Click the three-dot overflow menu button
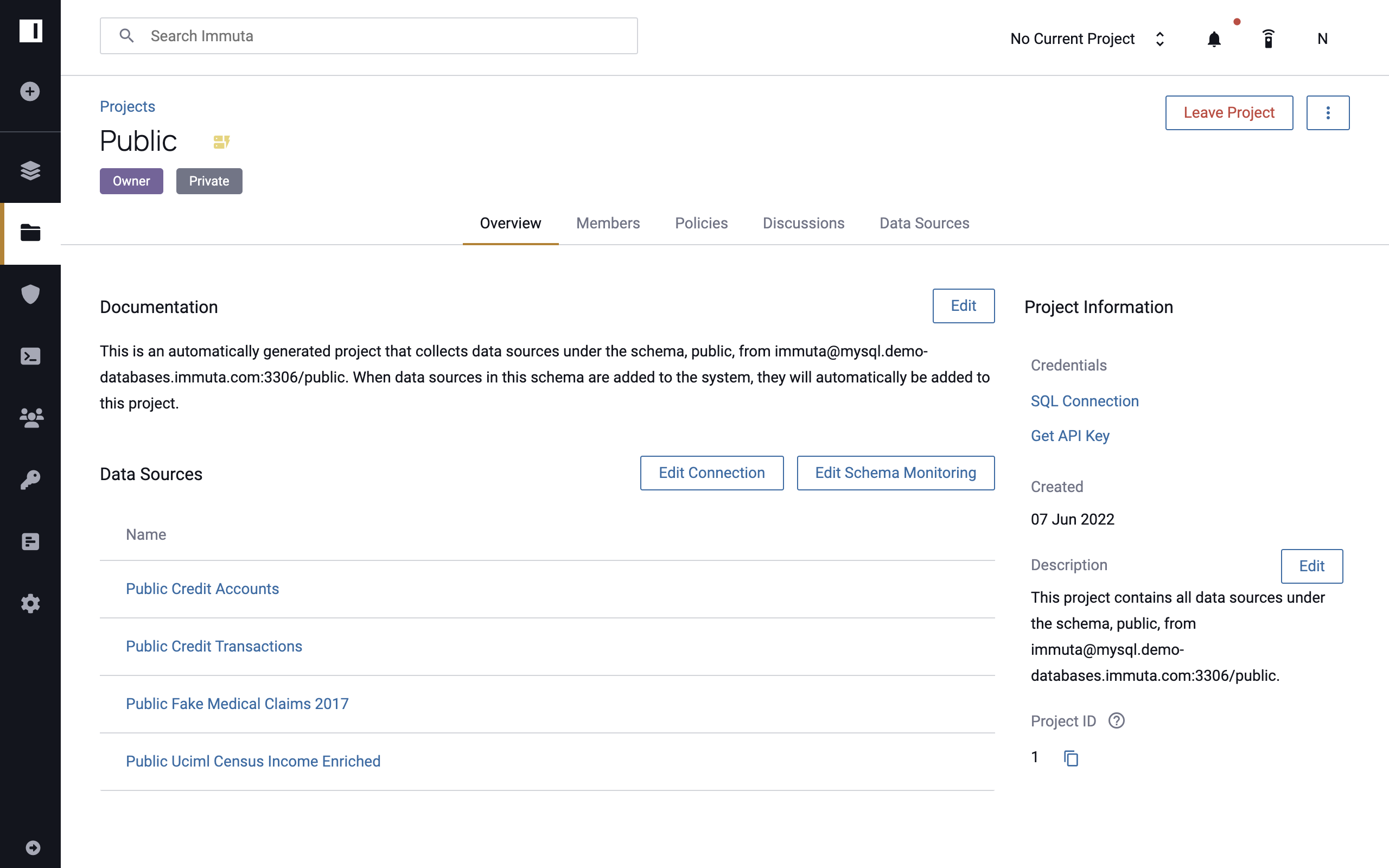 [x=1327, y=112]
